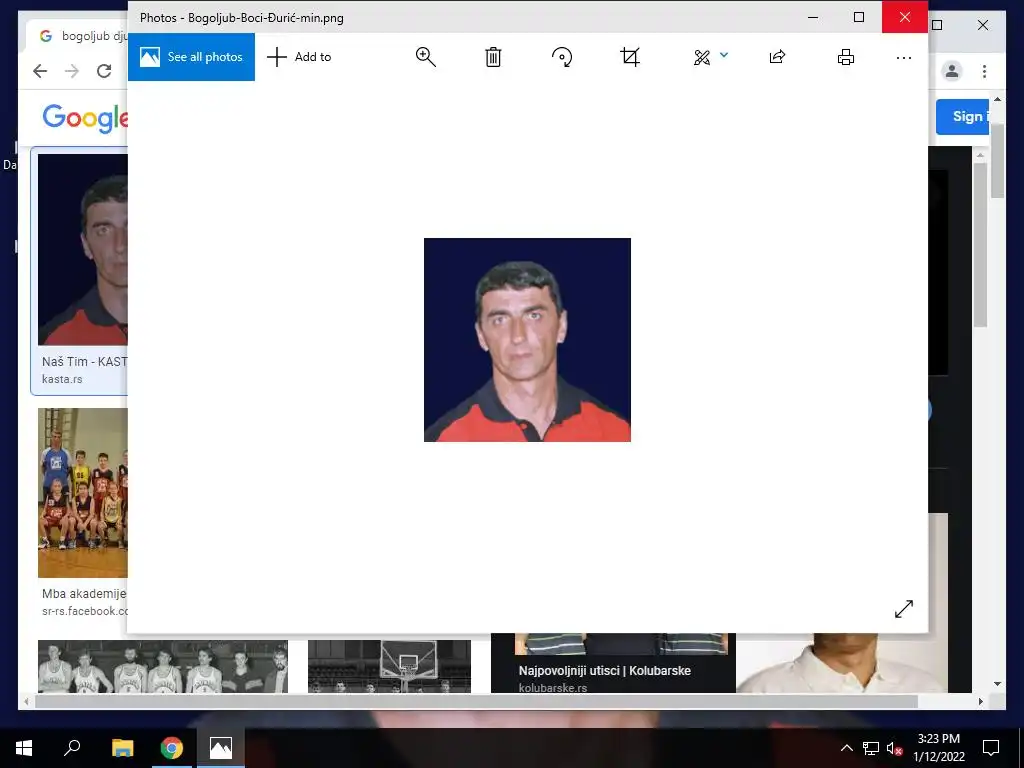
Task: Click the kasta.rs source link
Action: 62,379
